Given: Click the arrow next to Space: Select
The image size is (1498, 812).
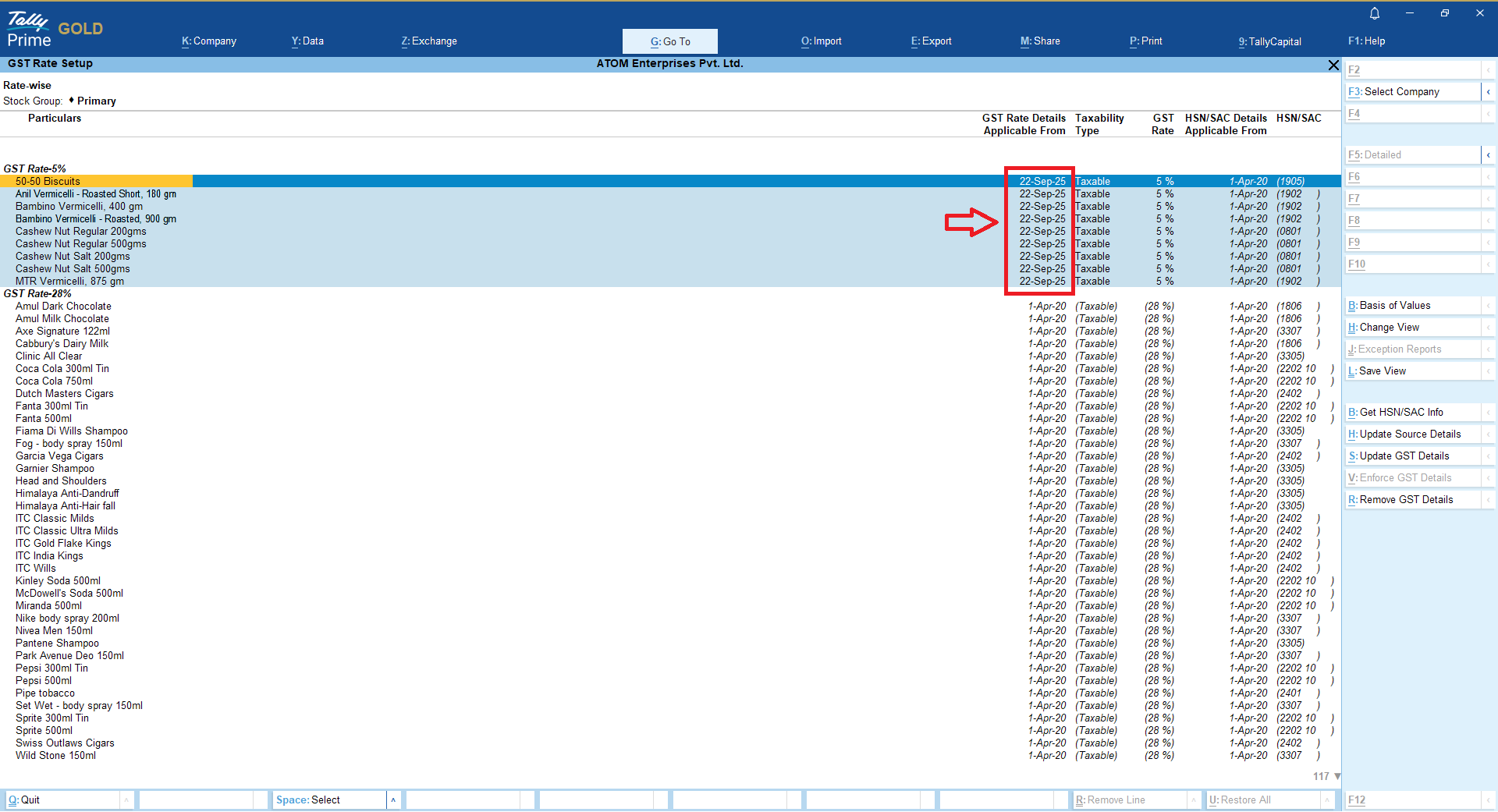Looking at the screenshot, I should (x=393, y=800).
